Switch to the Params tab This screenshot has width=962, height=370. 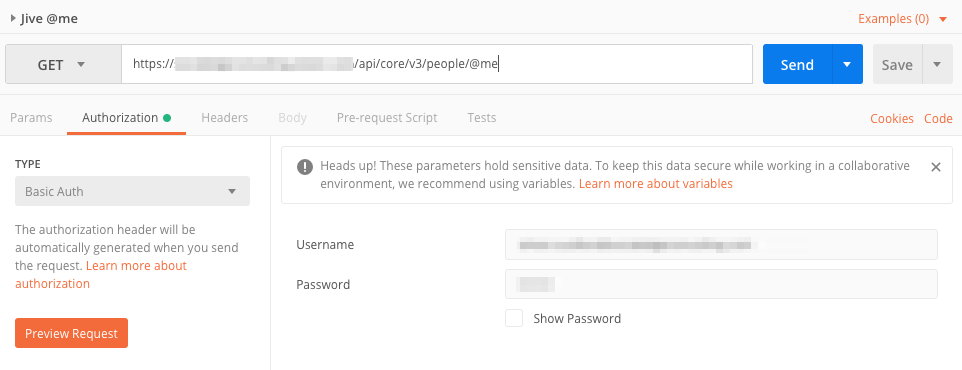31,118
